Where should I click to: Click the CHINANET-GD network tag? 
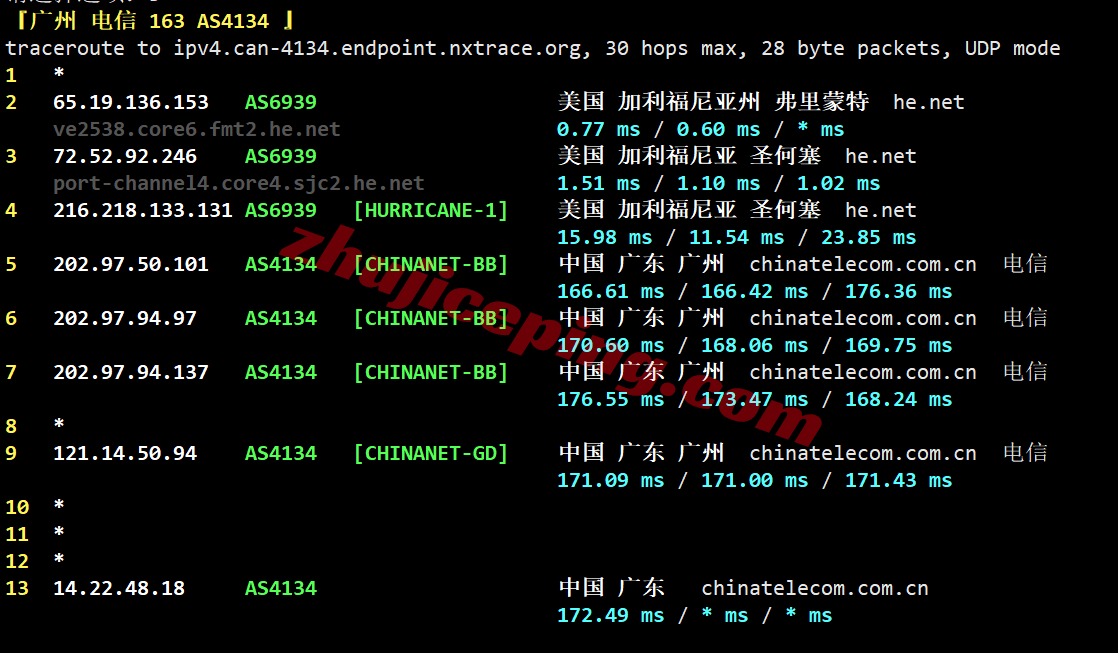click(431, 453)
